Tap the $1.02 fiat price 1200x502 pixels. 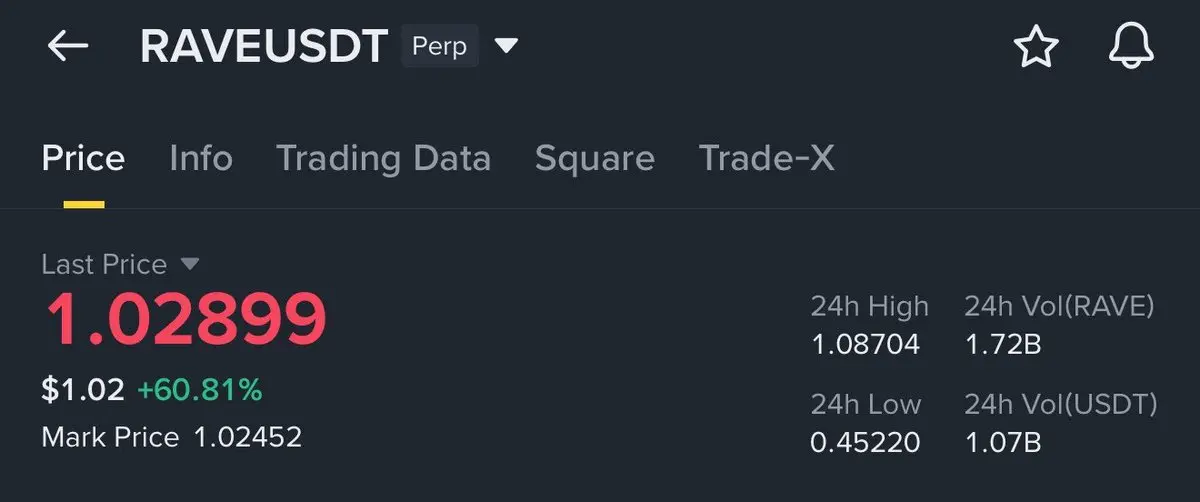[83, 390]
